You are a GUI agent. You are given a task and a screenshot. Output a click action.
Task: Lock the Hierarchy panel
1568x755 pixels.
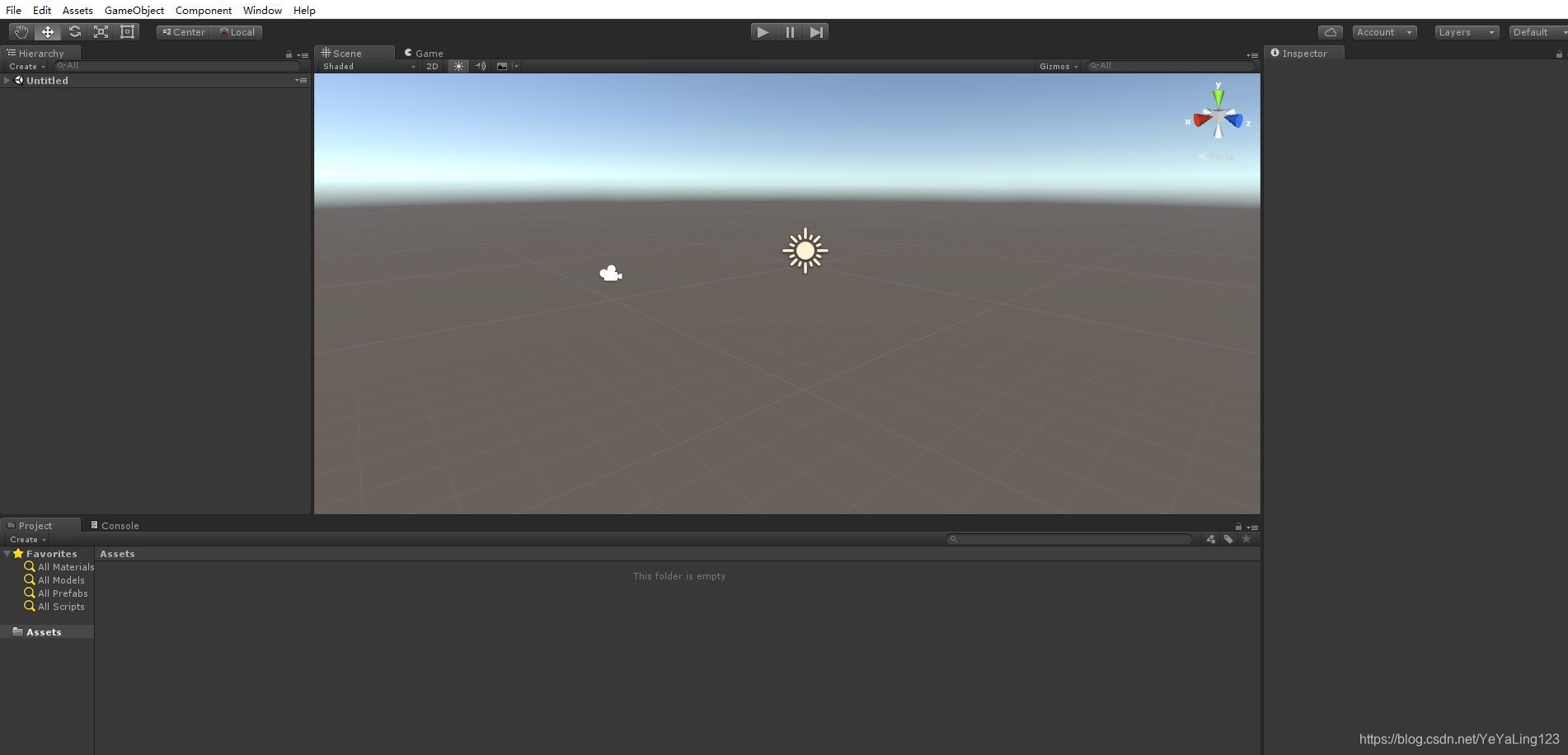coord(289,54)
